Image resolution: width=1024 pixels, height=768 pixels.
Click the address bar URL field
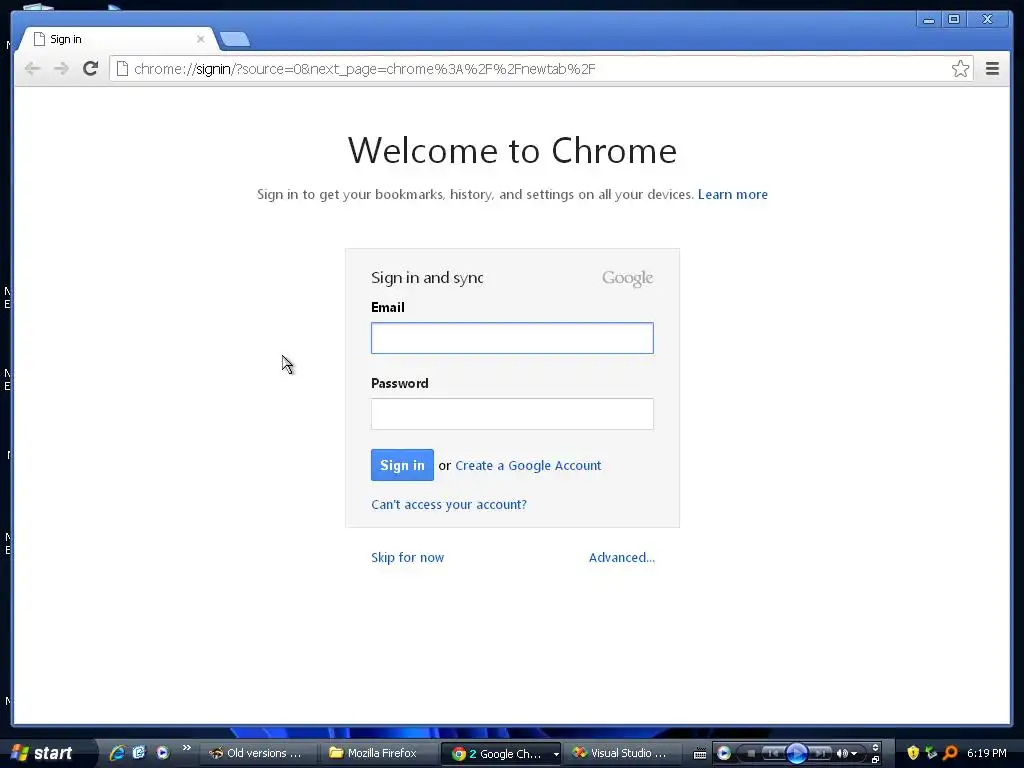click(539, 69)
